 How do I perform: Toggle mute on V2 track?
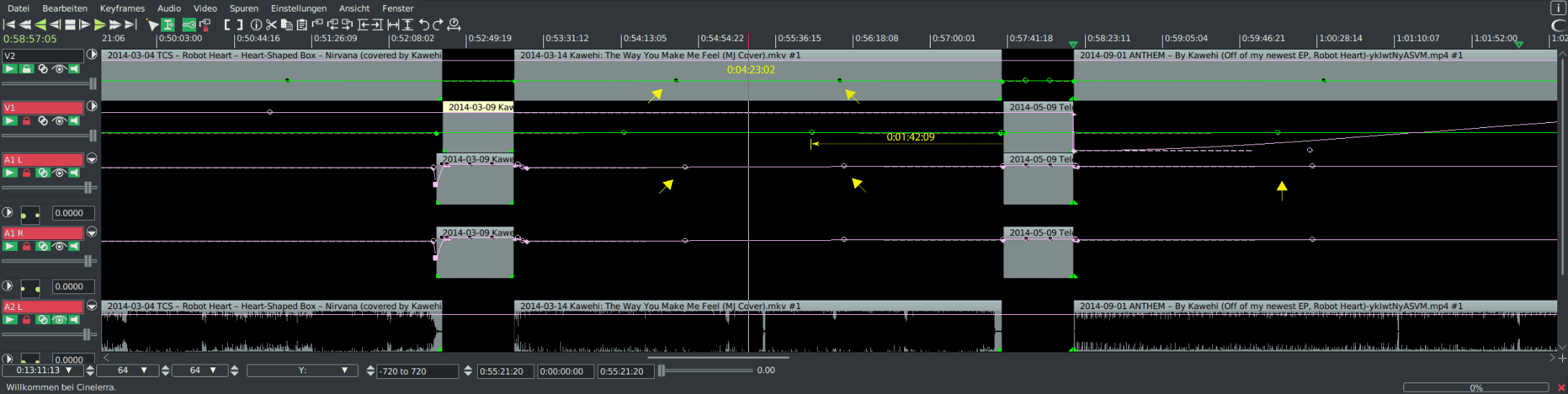(x=75, y=69)
